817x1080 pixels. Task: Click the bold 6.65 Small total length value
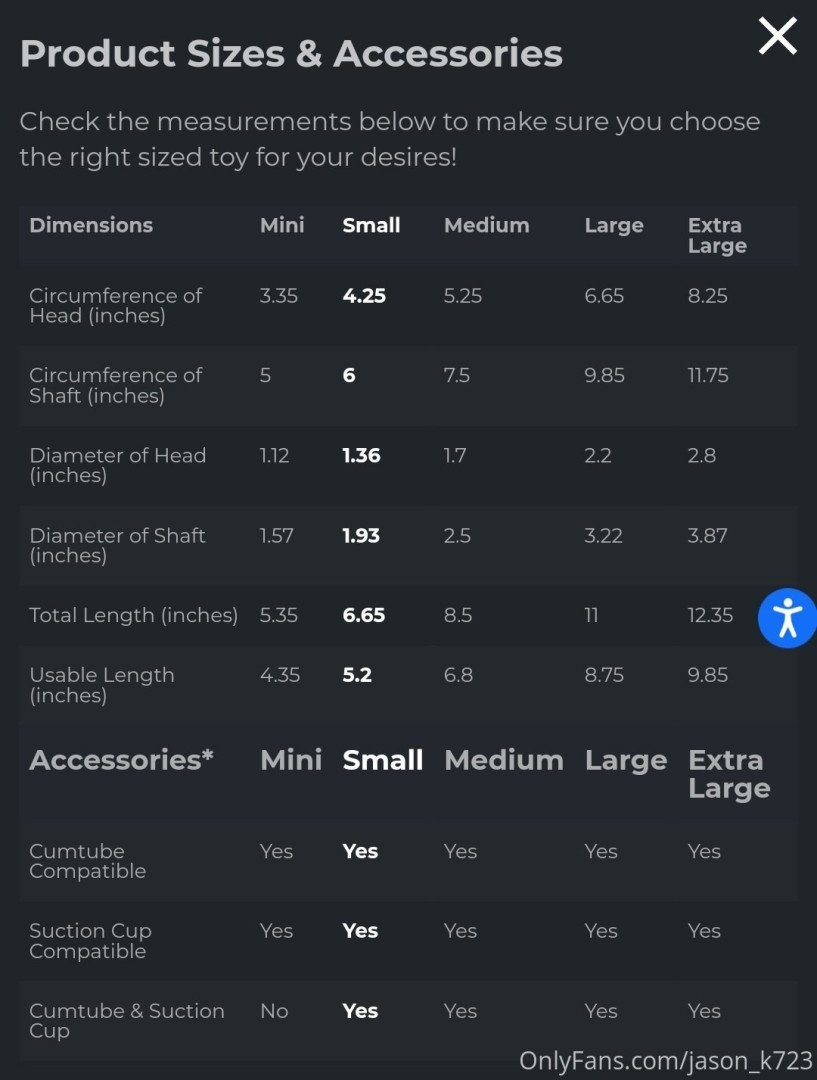point(364,616)
